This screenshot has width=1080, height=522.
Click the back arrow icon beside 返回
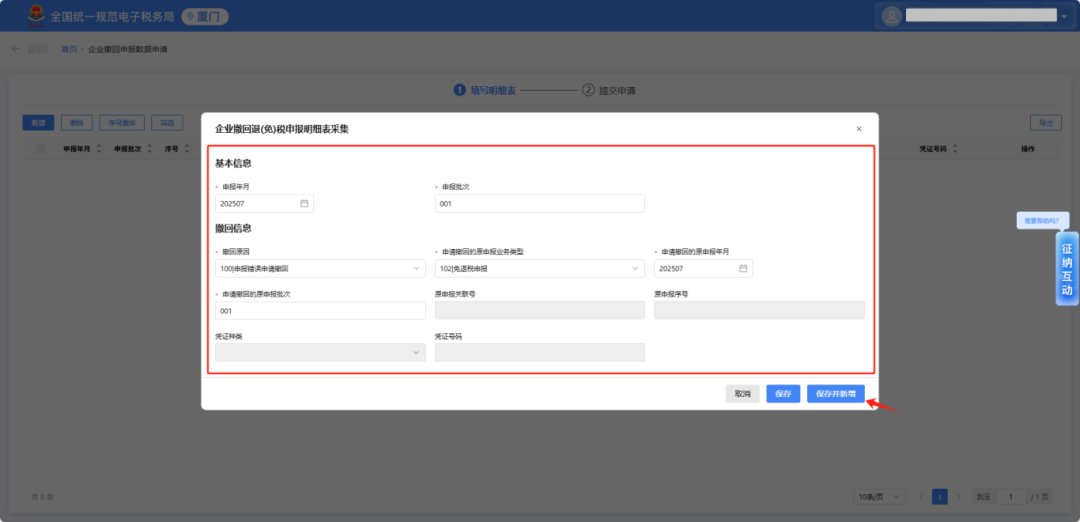click(16, 49)
